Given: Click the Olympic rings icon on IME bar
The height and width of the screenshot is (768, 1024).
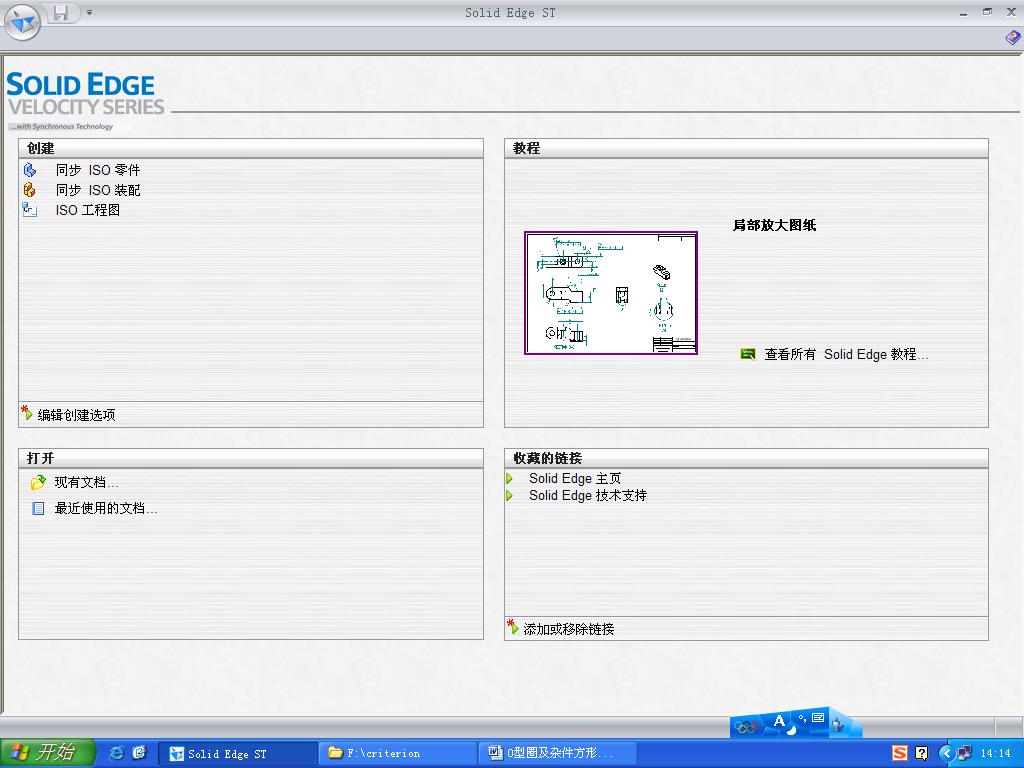Looking at the screenshot, I should click(746, 726).
